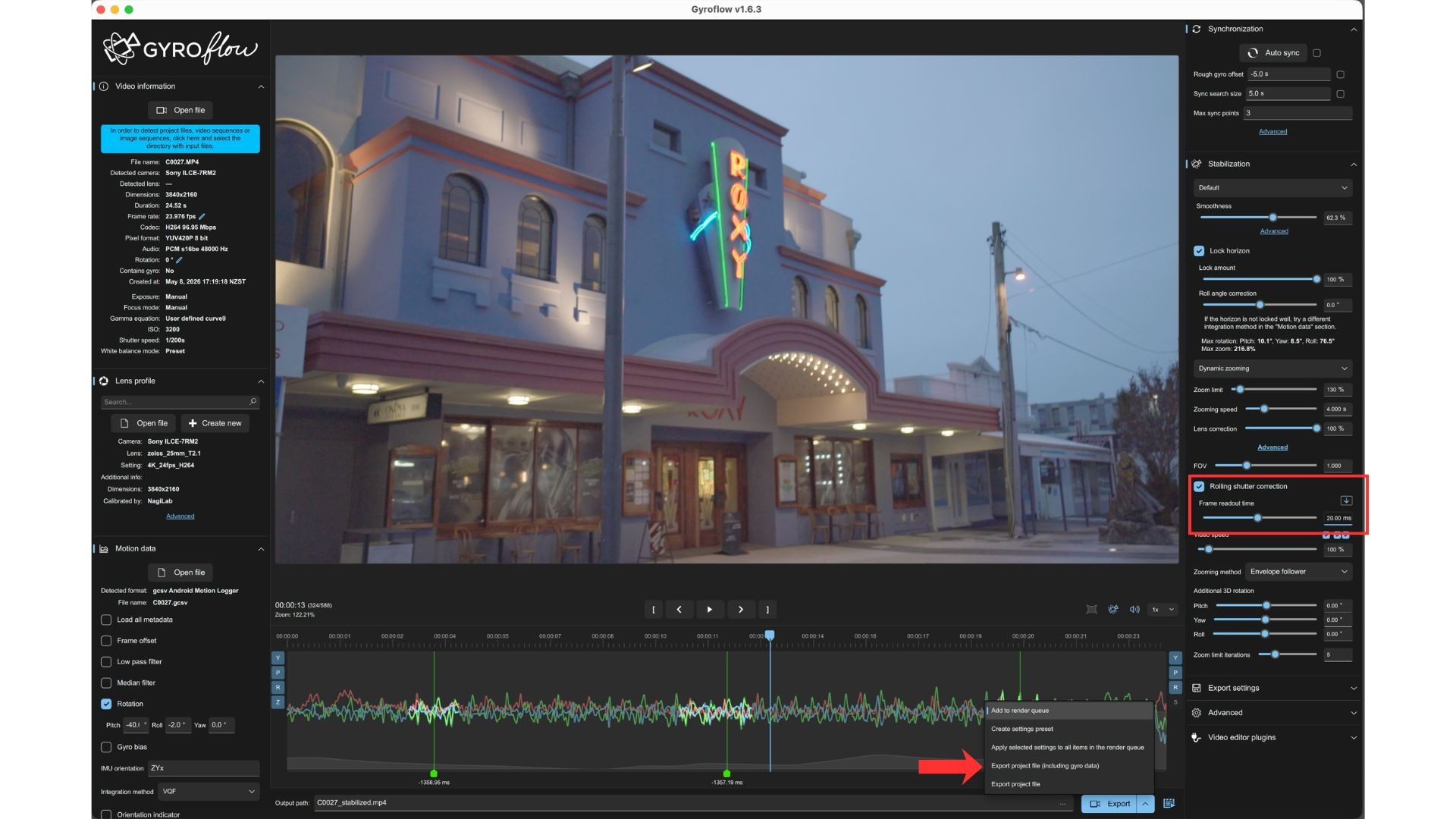Uncheck the Rotation checkbox in Motion data
This screenshot has width=1456, height=819.
106,704
